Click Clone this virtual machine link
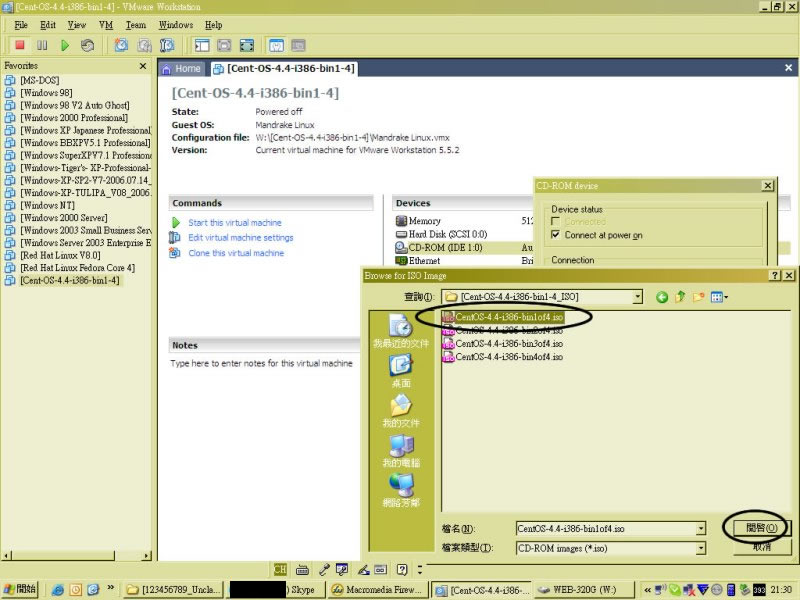This screenshot has height=600, width=800. click(236, 253)
